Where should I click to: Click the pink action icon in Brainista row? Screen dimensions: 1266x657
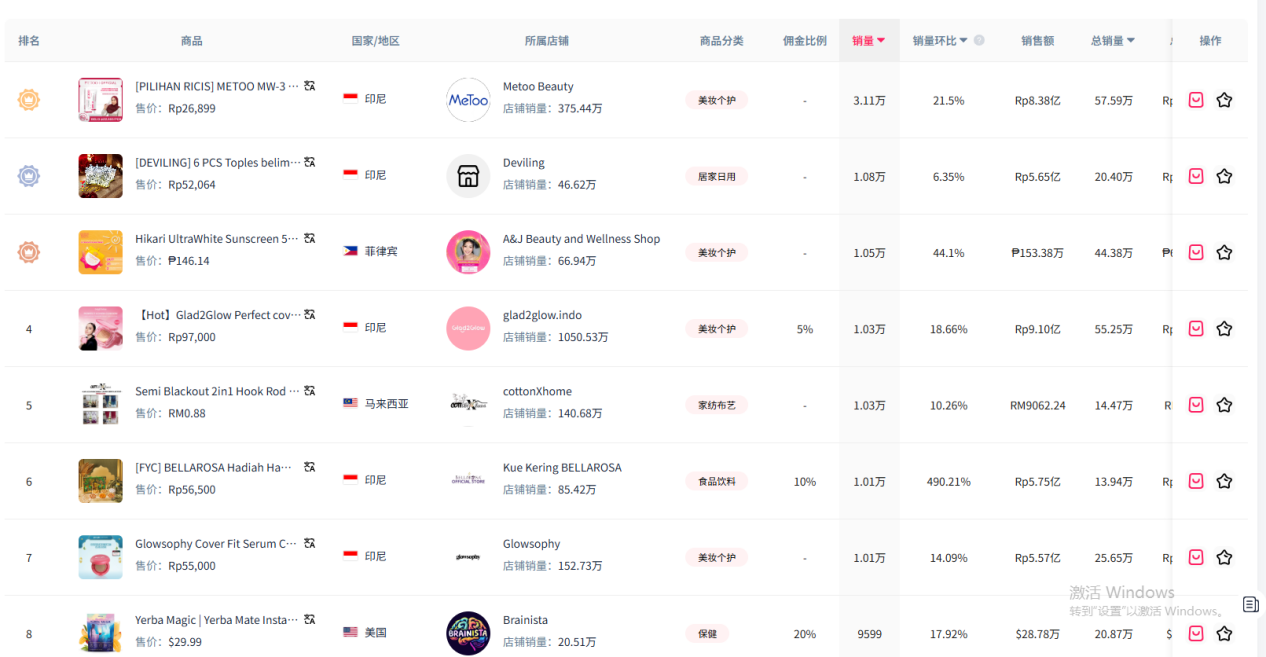[1196, 633]
